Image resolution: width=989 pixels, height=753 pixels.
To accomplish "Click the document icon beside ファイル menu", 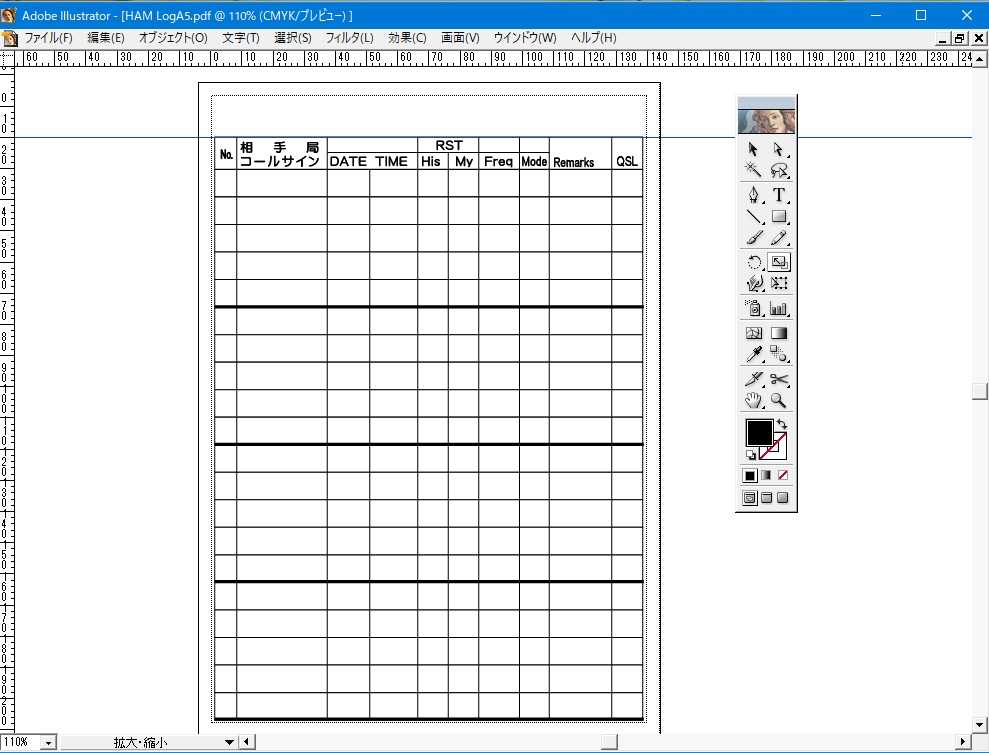I will (x=9, y=38).
